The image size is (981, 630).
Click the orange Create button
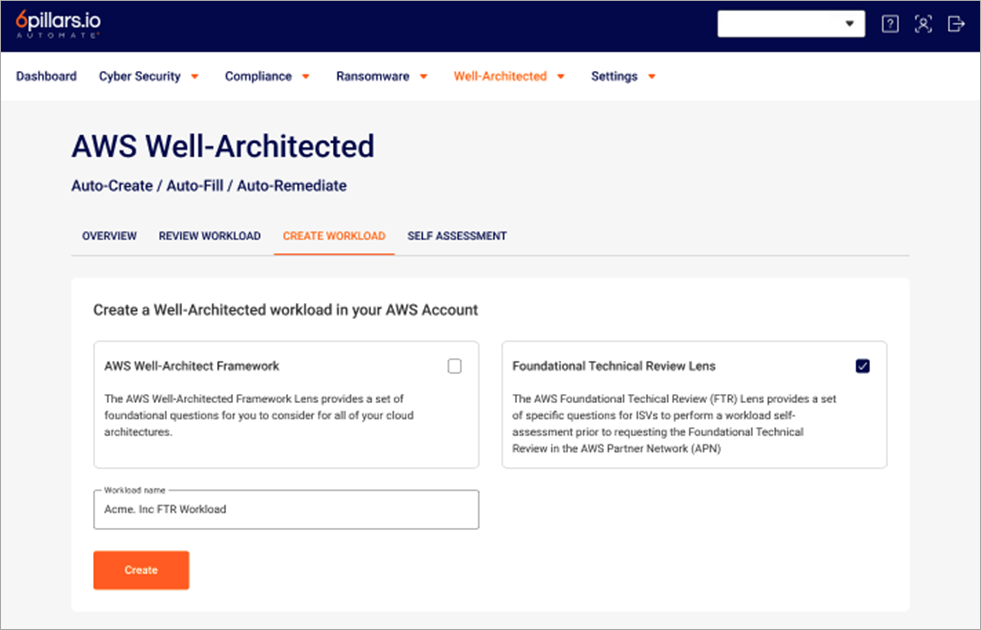[x=141, y=570]
